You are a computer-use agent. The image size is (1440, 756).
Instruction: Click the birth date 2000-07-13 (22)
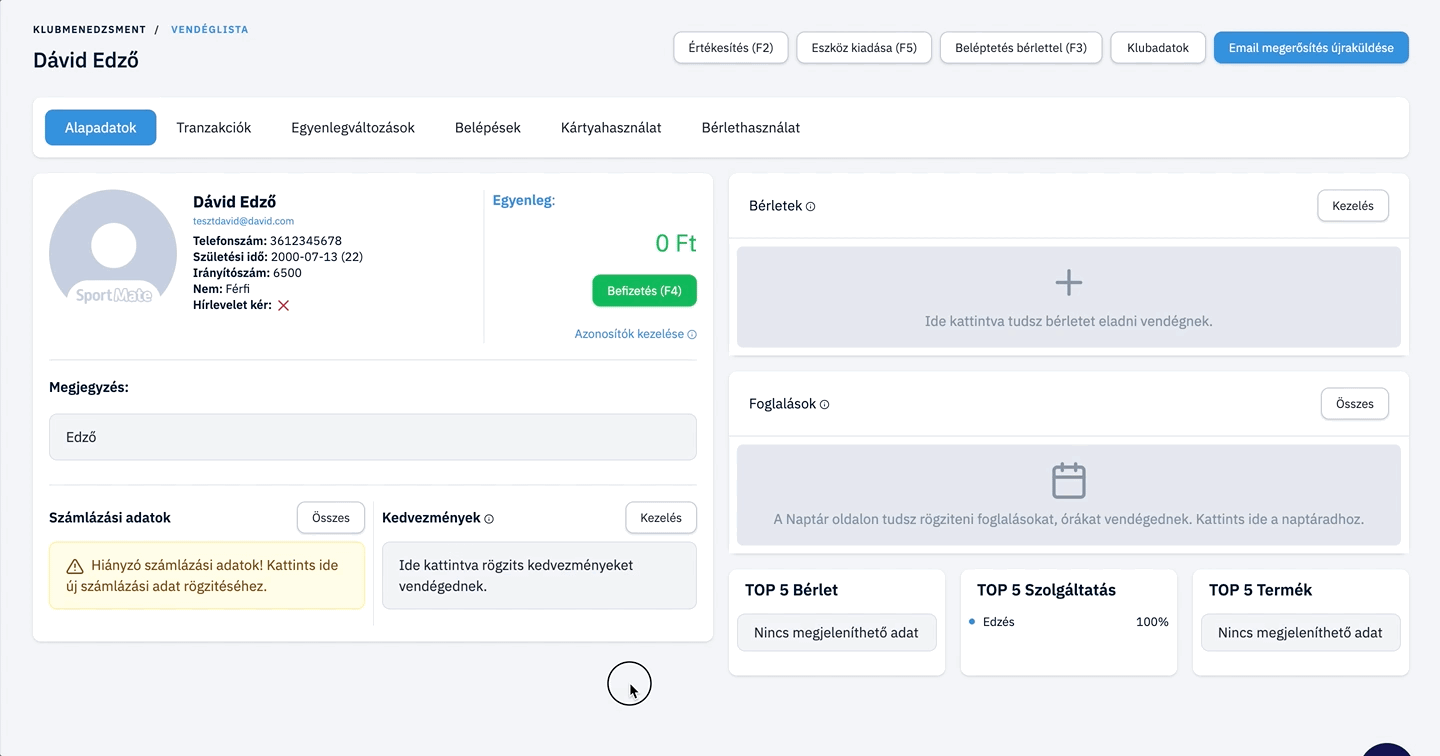[x=317, y=257]
